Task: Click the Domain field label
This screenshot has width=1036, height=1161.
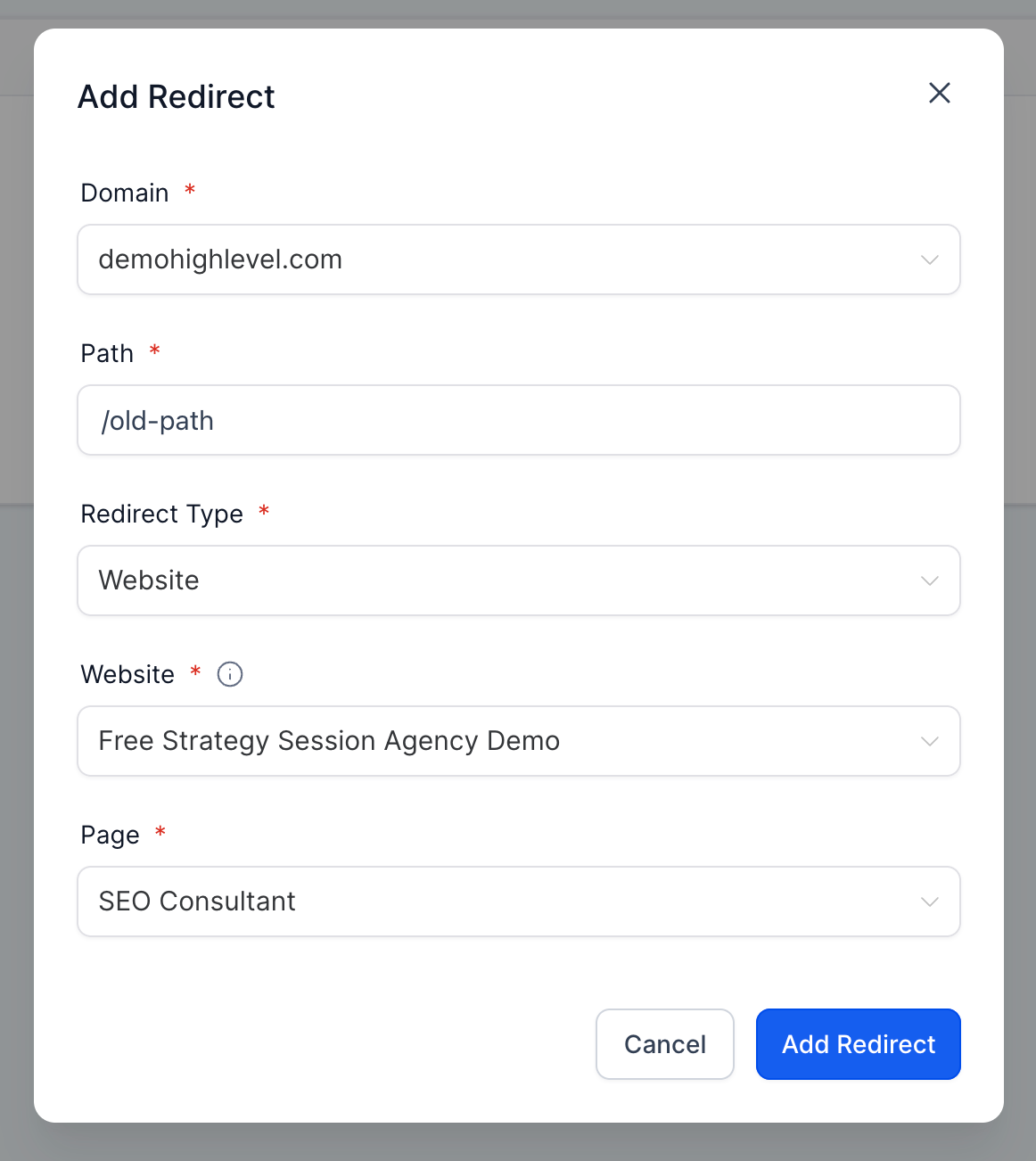Action: point(125,193)
